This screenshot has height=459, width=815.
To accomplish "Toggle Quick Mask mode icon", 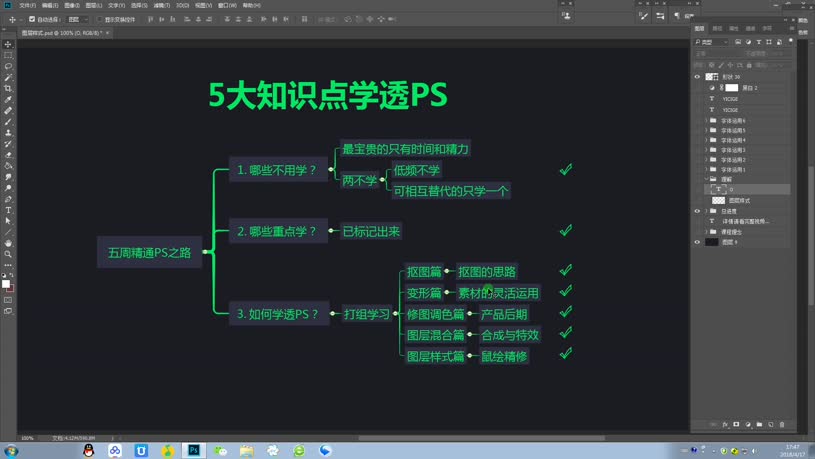I will 8,300.
